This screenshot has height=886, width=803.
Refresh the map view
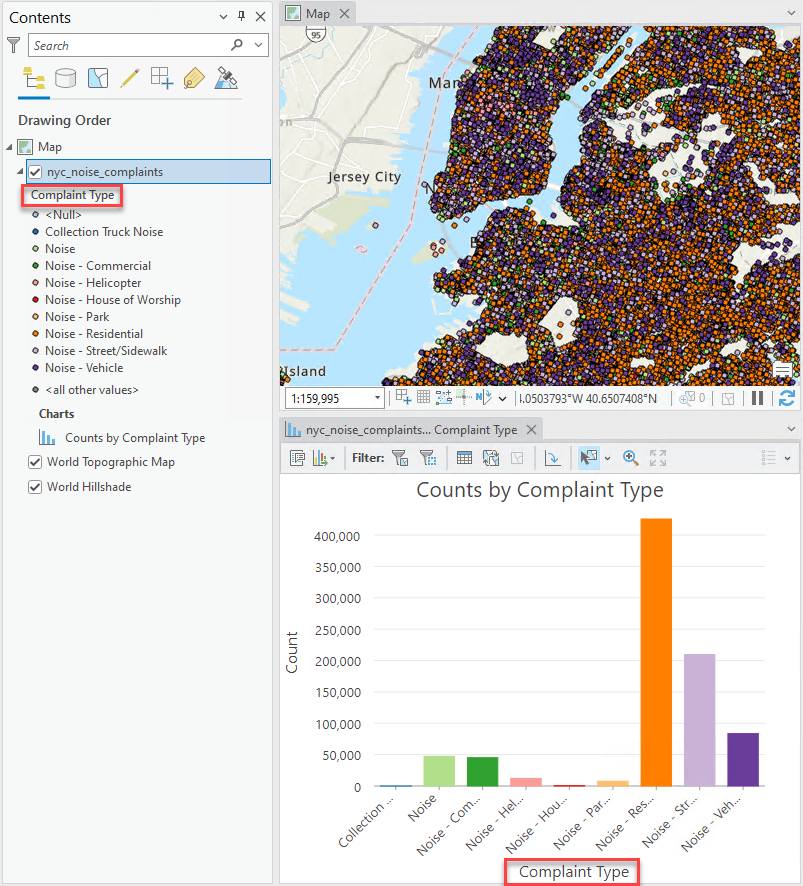tap(786, 398)
